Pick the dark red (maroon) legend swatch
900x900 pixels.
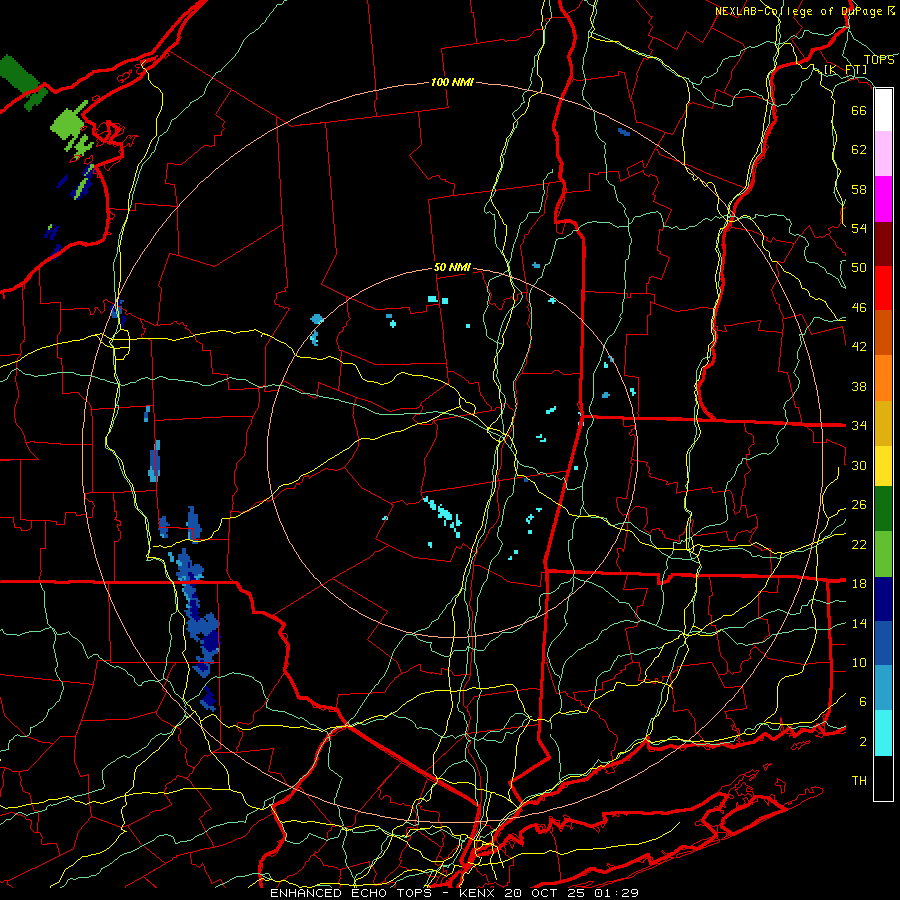[883, 244]
